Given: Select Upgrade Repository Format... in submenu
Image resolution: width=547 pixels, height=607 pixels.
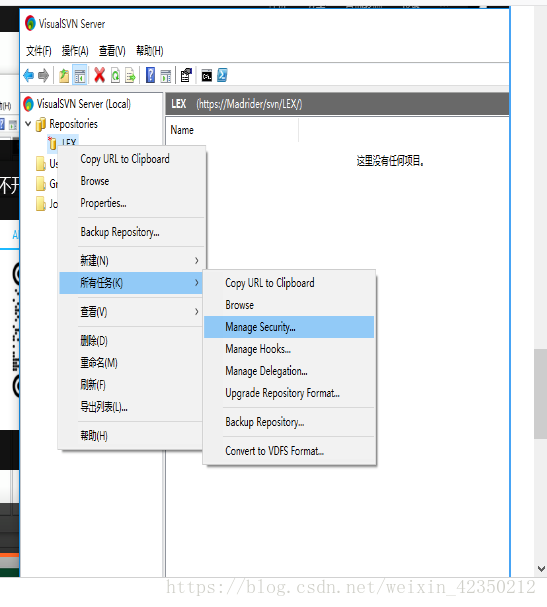Looking at the screenshot, I should point(289,393).
